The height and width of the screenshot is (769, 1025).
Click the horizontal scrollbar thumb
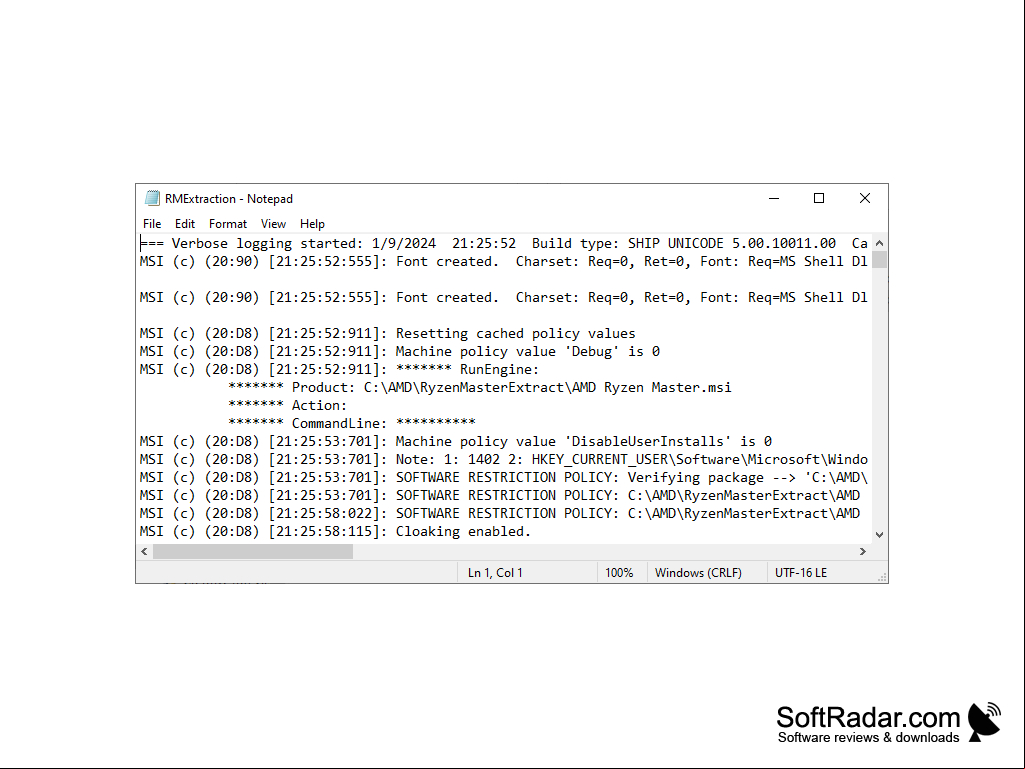(253, 552)
